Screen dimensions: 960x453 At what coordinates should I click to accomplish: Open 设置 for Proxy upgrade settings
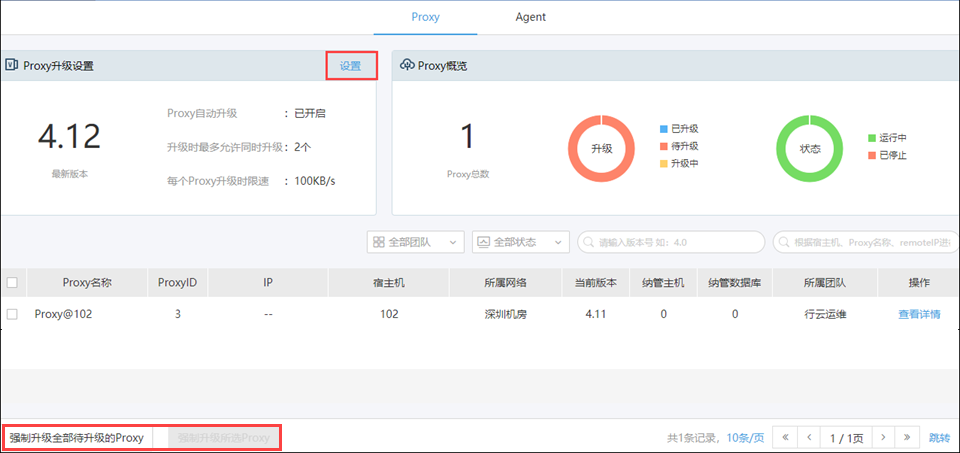(x=350, y=66)
